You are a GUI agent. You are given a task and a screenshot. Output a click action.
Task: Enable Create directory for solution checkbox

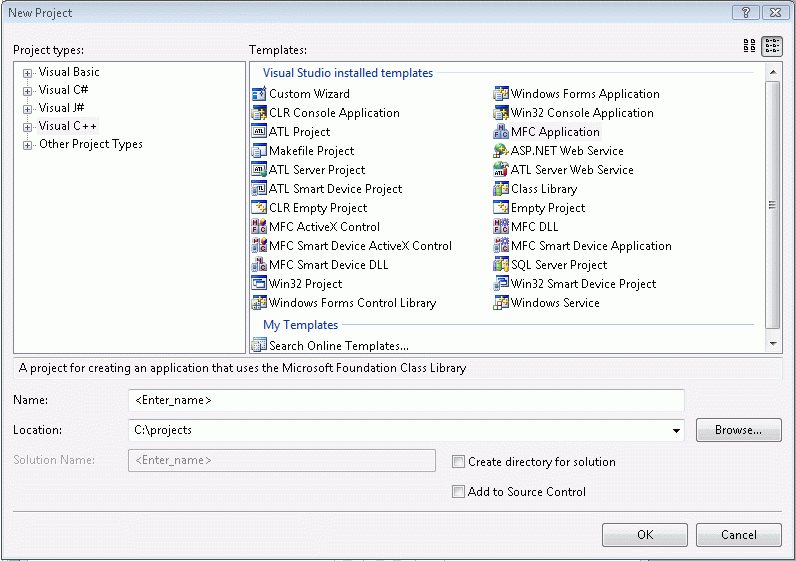(x=458, y=462)
